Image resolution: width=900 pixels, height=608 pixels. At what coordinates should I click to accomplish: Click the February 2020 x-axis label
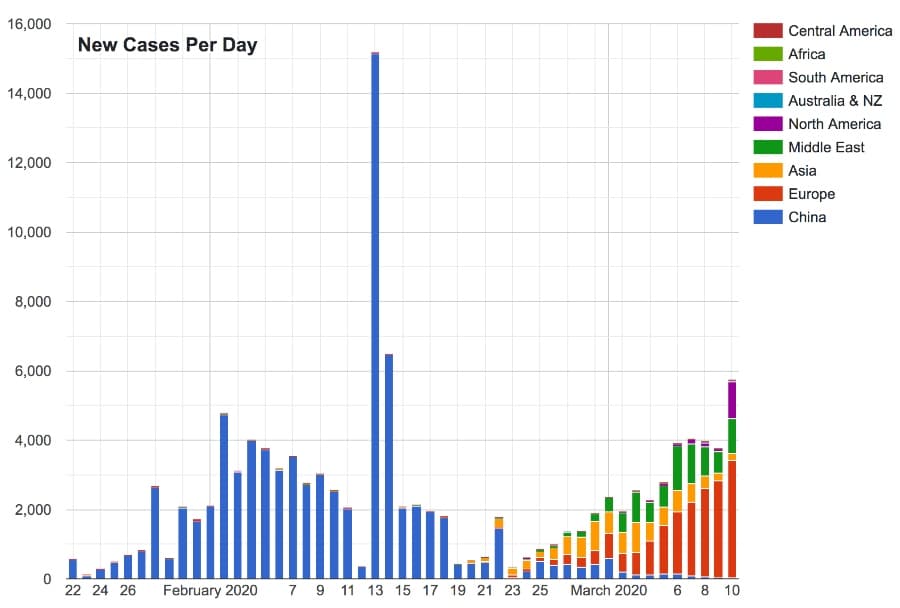(x=210, y=591)
